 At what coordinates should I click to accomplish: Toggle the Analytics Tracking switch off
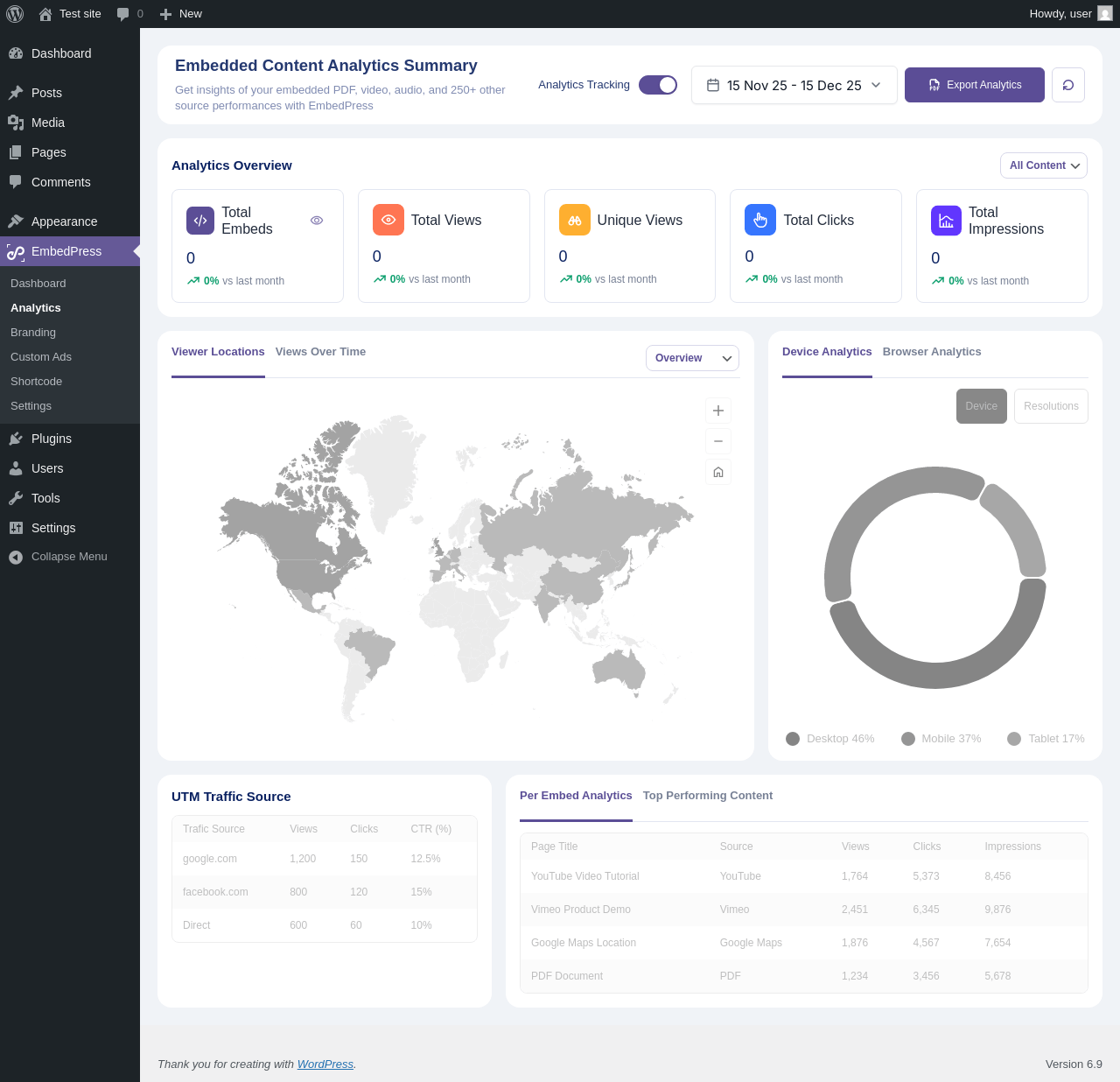658,85
